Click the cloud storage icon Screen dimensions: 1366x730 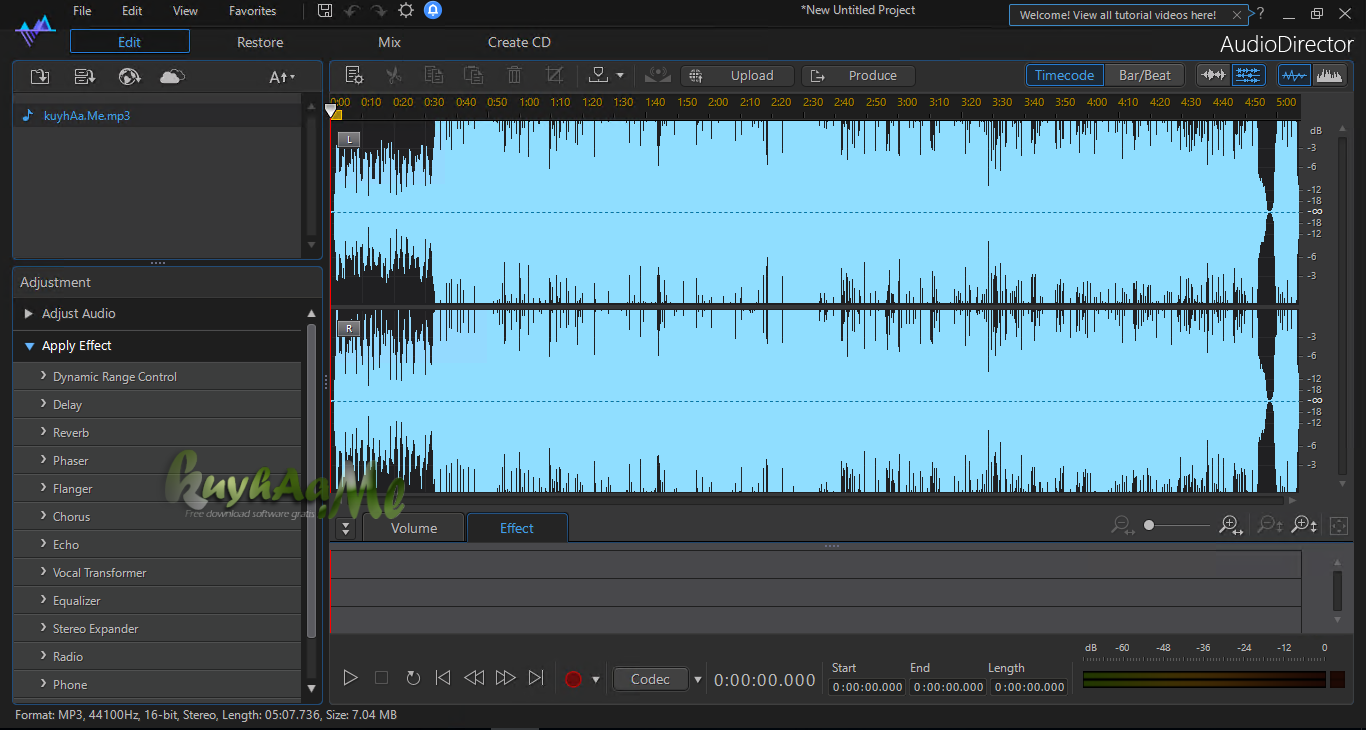(172, 77)
